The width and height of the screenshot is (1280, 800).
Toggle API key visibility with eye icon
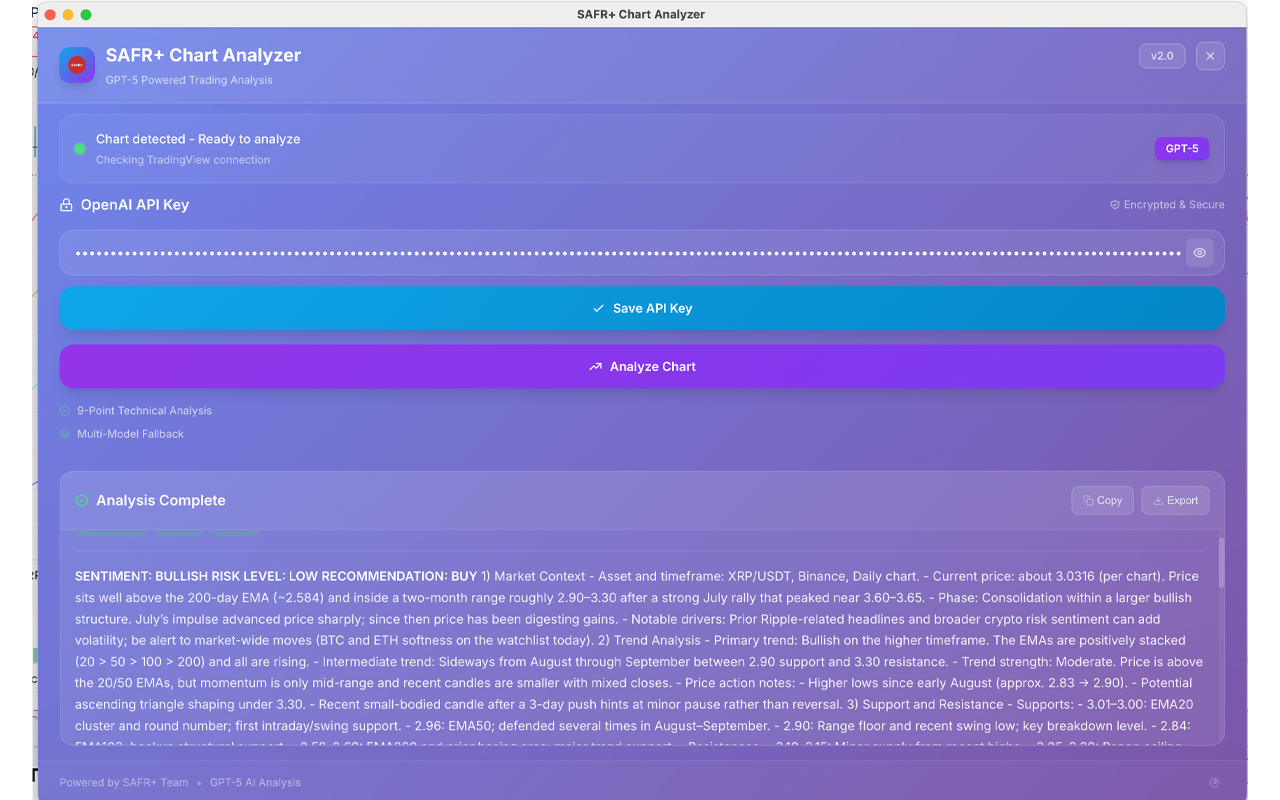1200,253
